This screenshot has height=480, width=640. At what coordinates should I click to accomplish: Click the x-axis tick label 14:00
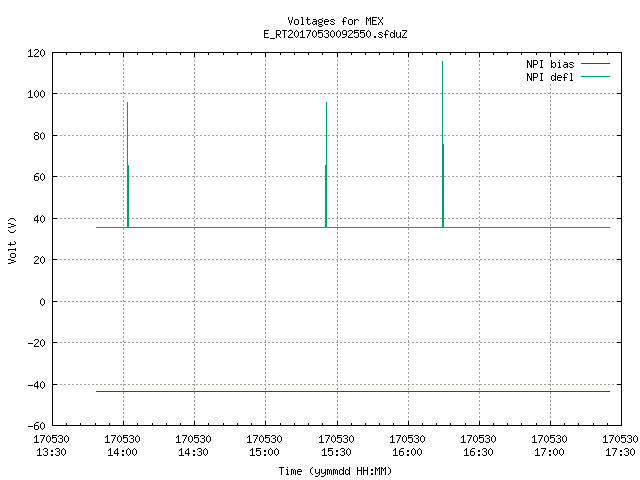click(x=122, y=452)
